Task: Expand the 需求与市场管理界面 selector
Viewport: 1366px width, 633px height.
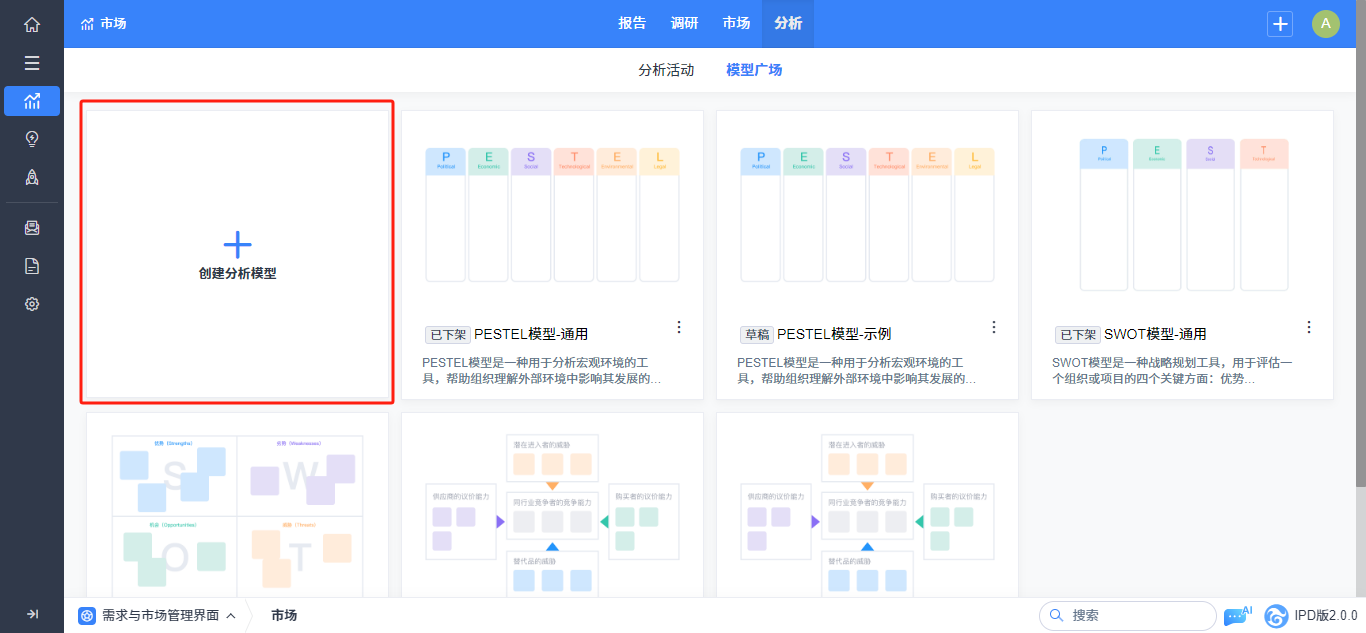Action: (x=160, y=616)
